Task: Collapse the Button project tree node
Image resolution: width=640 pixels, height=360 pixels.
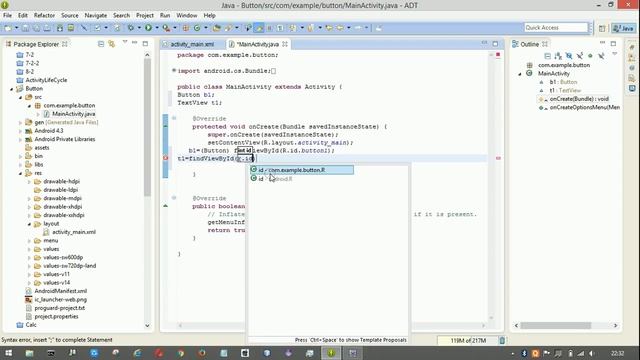Action: pyautogui.click(x=11, y=89)
